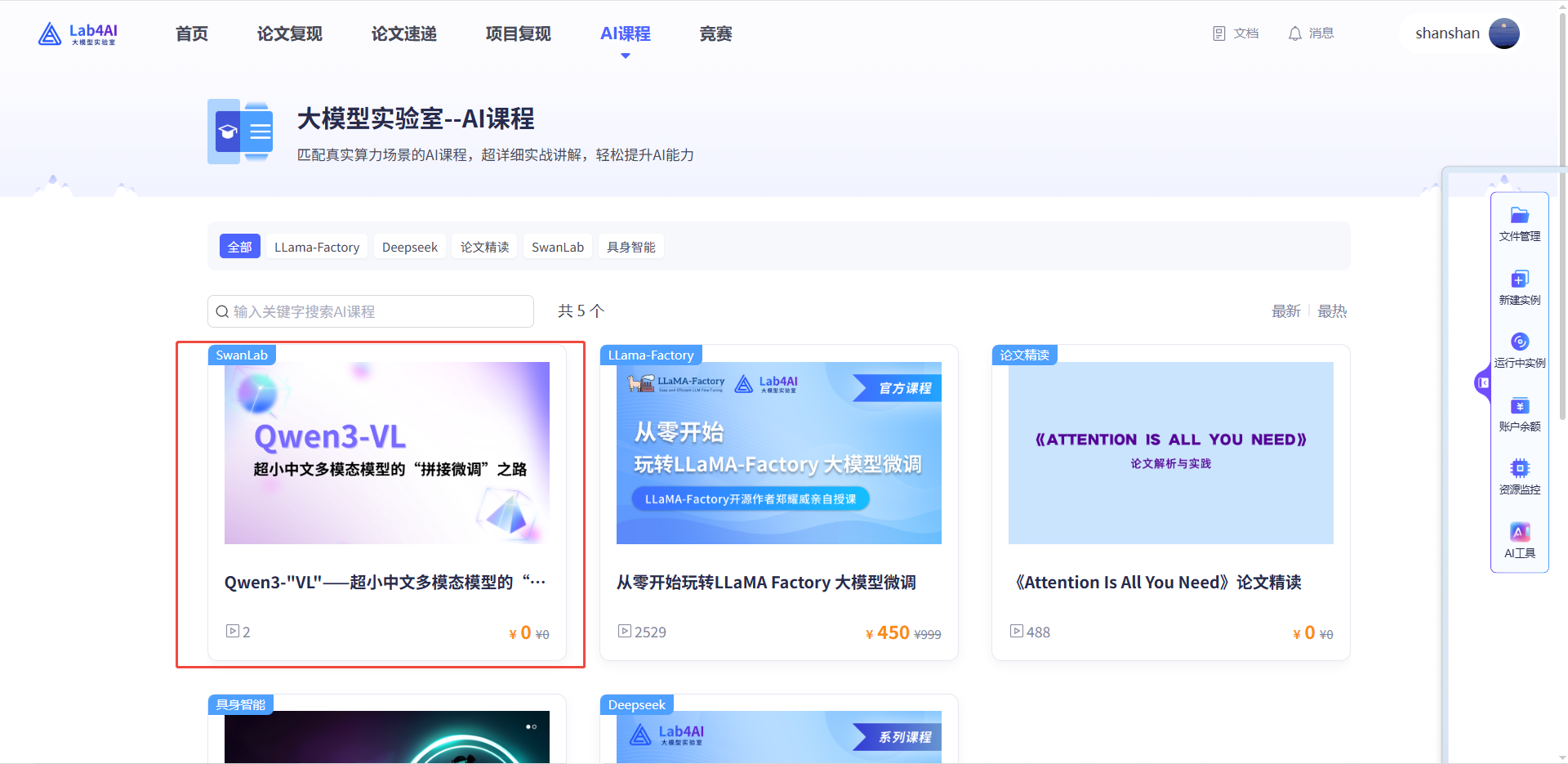Open the Qwen3-"VL" course title link

coord(385,583)
